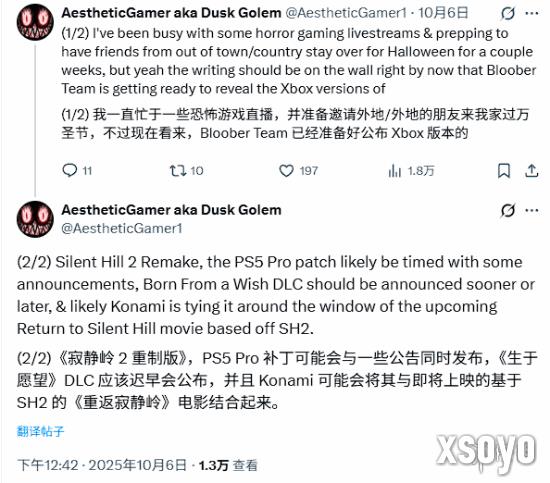Open @AestheticGamer1 handle on first tweet

point(346,13)
